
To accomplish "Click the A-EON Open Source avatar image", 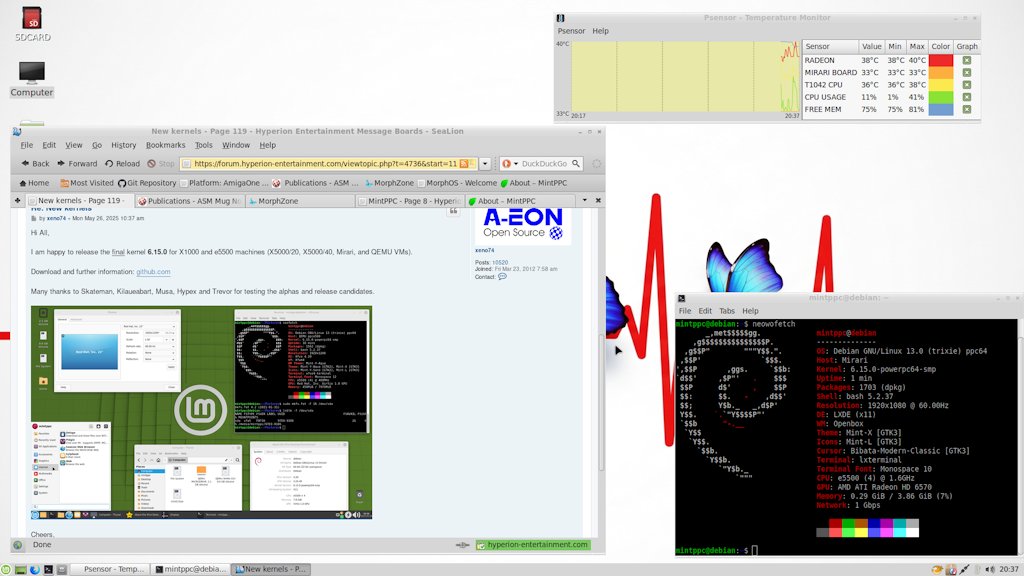I will (x=523, y=227).
